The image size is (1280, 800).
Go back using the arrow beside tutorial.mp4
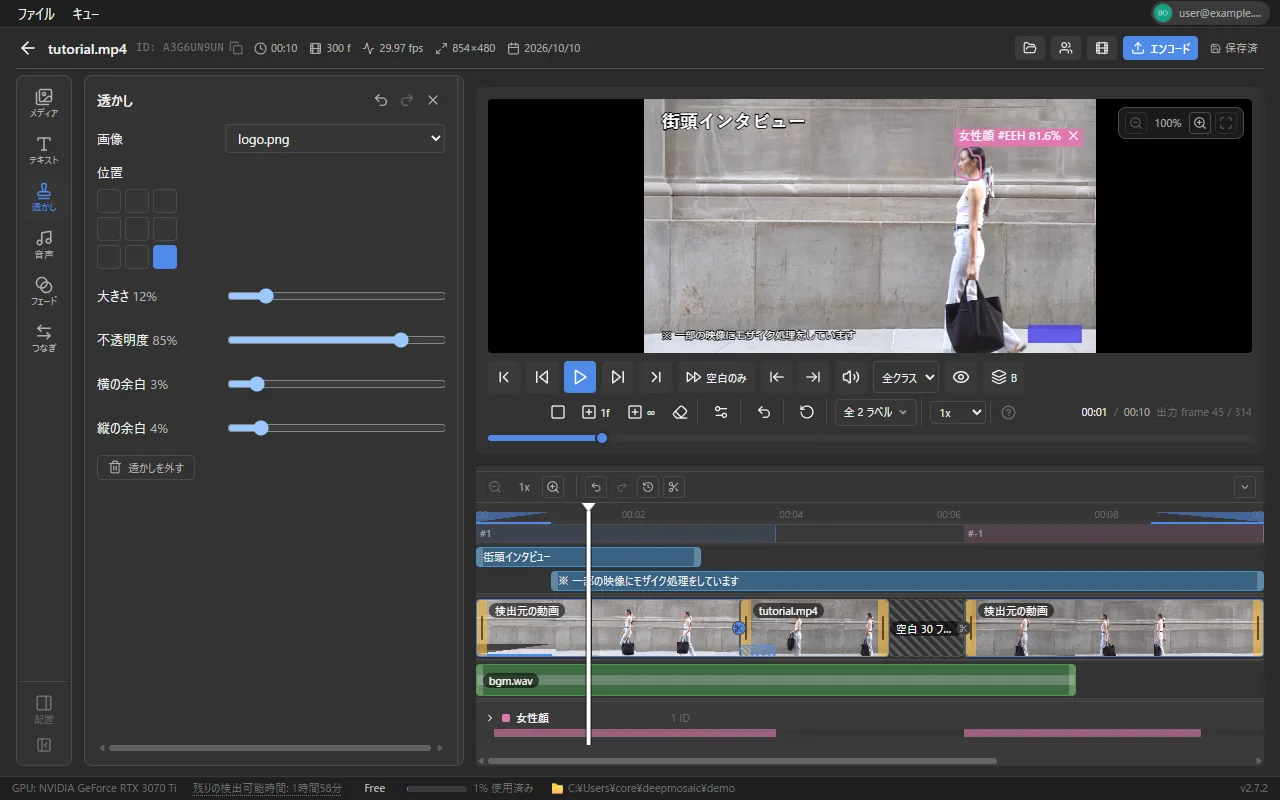pyautogui.click(x=28, y=48)
